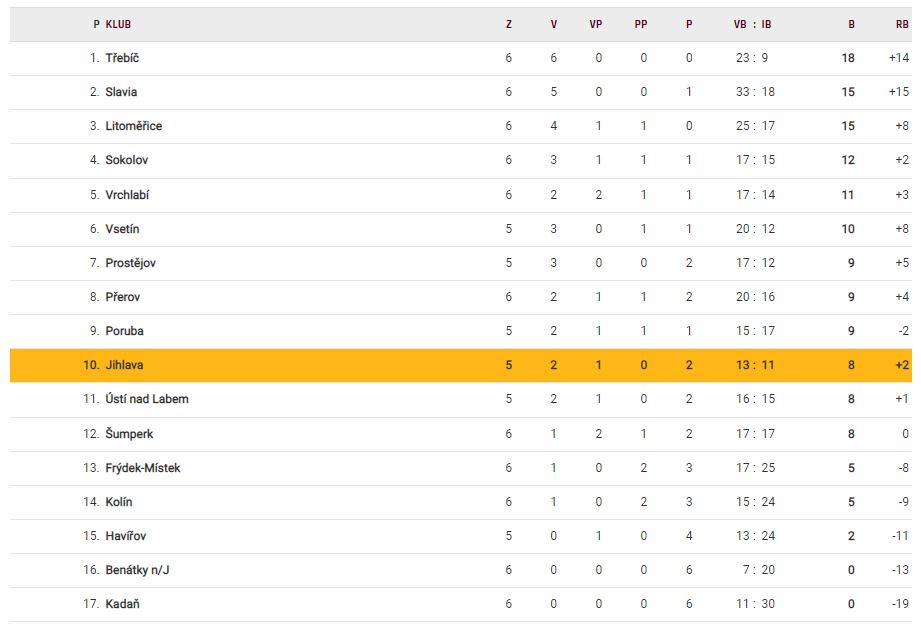This screenshot has height=624, width=921.
Task: Select the Havířov team name
Action: (125, 536)
